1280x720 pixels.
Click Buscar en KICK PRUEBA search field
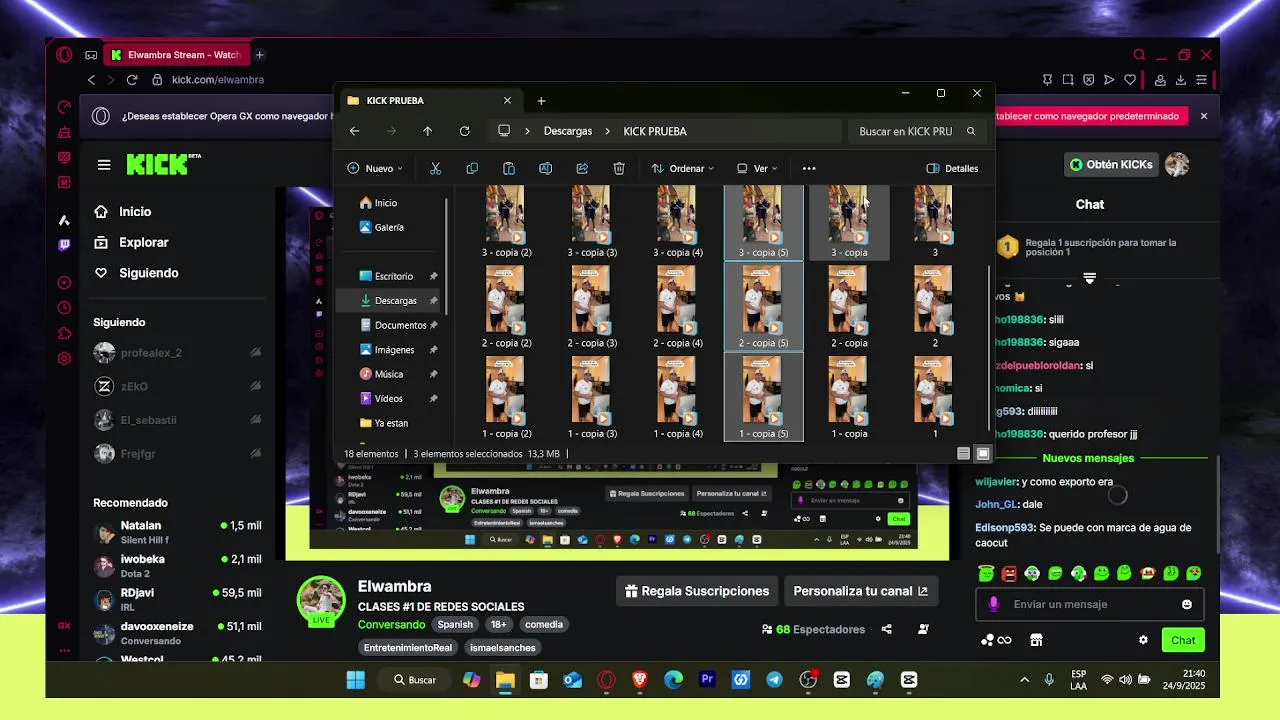click(917, 131)
